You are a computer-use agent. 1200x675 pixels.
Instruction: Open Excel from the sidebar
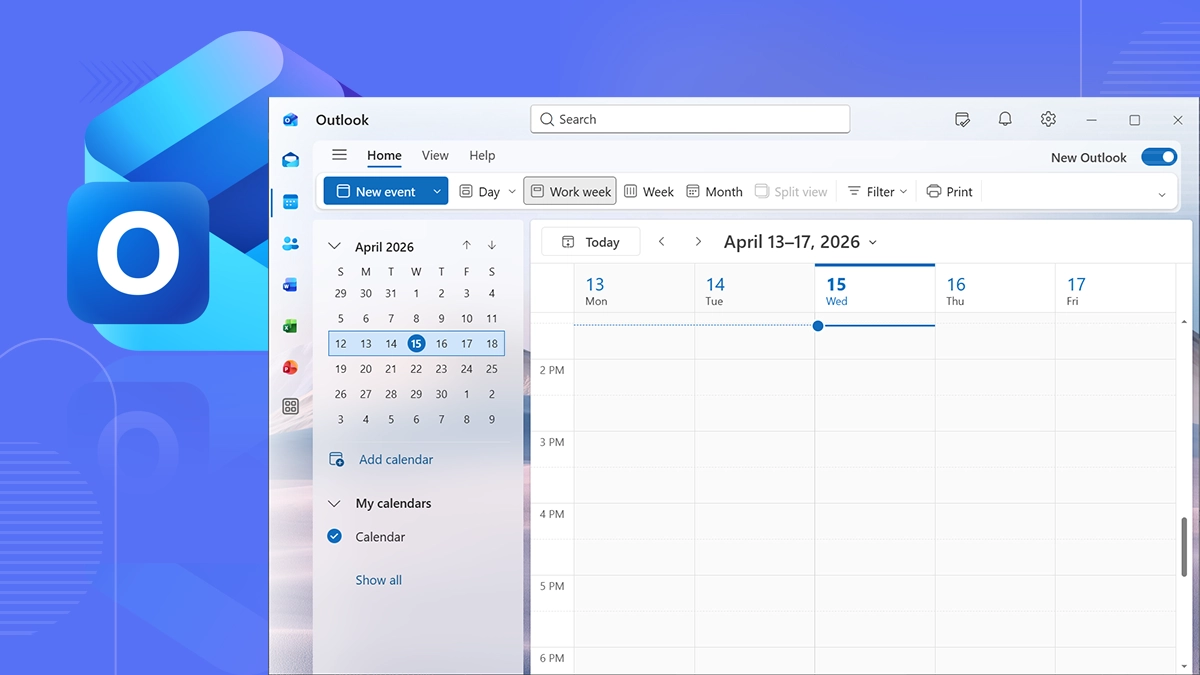click(290, 325)
